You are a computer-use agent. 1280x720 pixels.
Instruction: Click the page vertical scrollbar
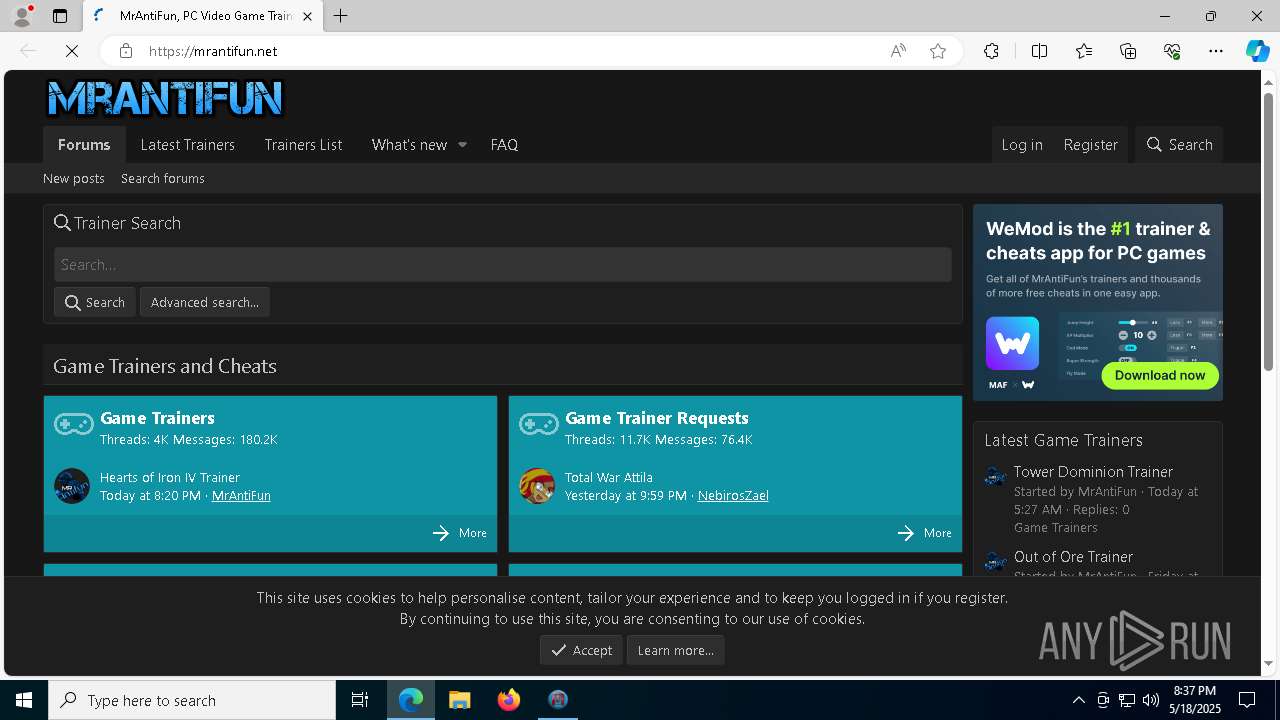tap(1268, 232)
